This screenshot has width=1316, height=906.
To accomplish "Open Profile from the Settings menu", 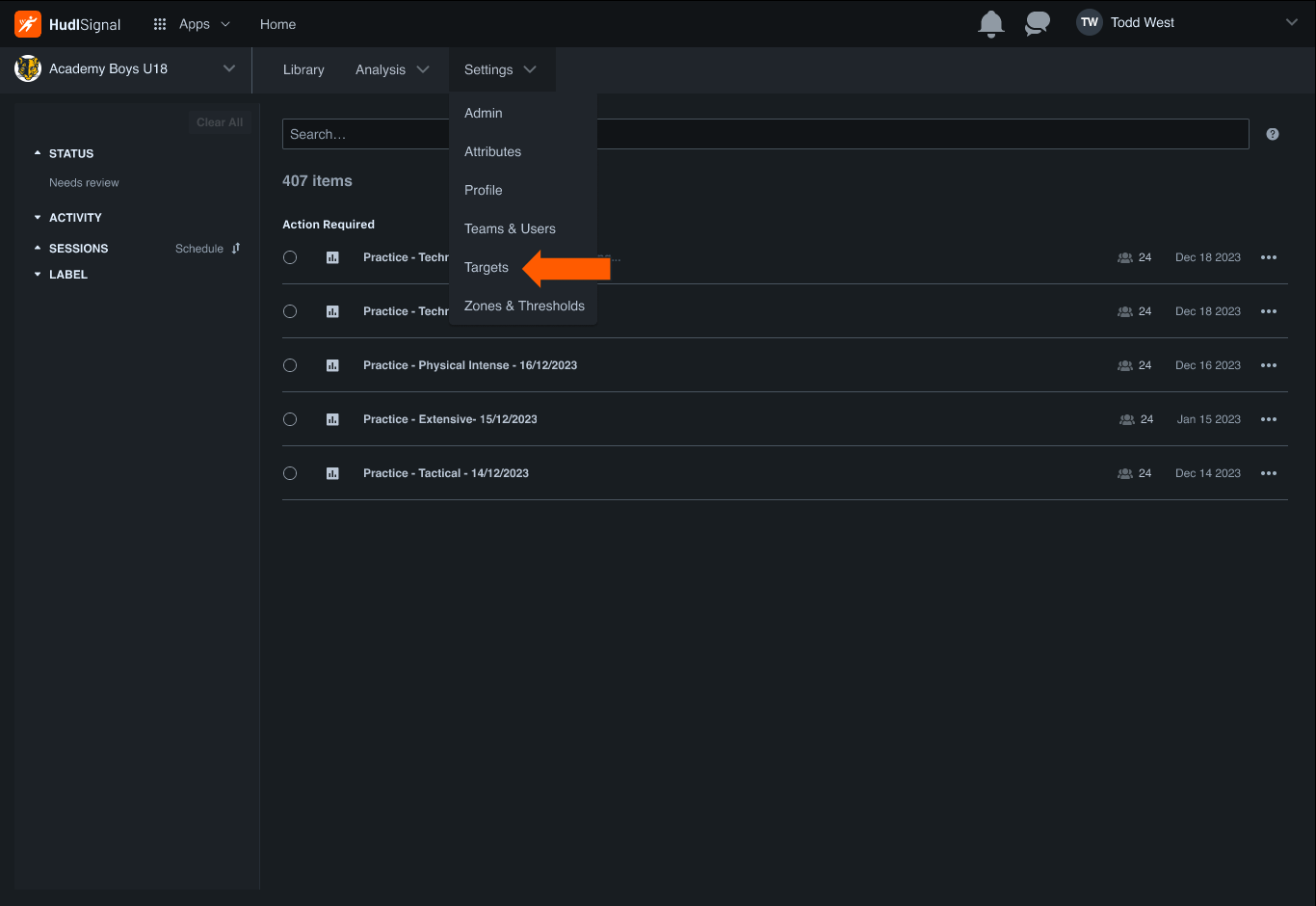I will point(484,190).
